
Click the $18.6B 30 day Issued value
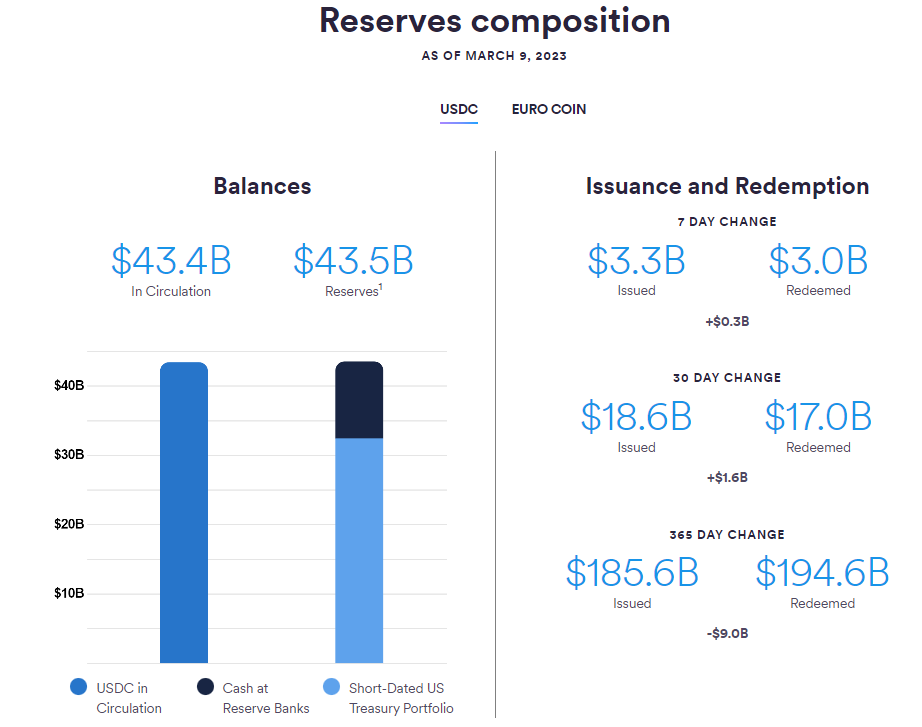click(636, 416)
